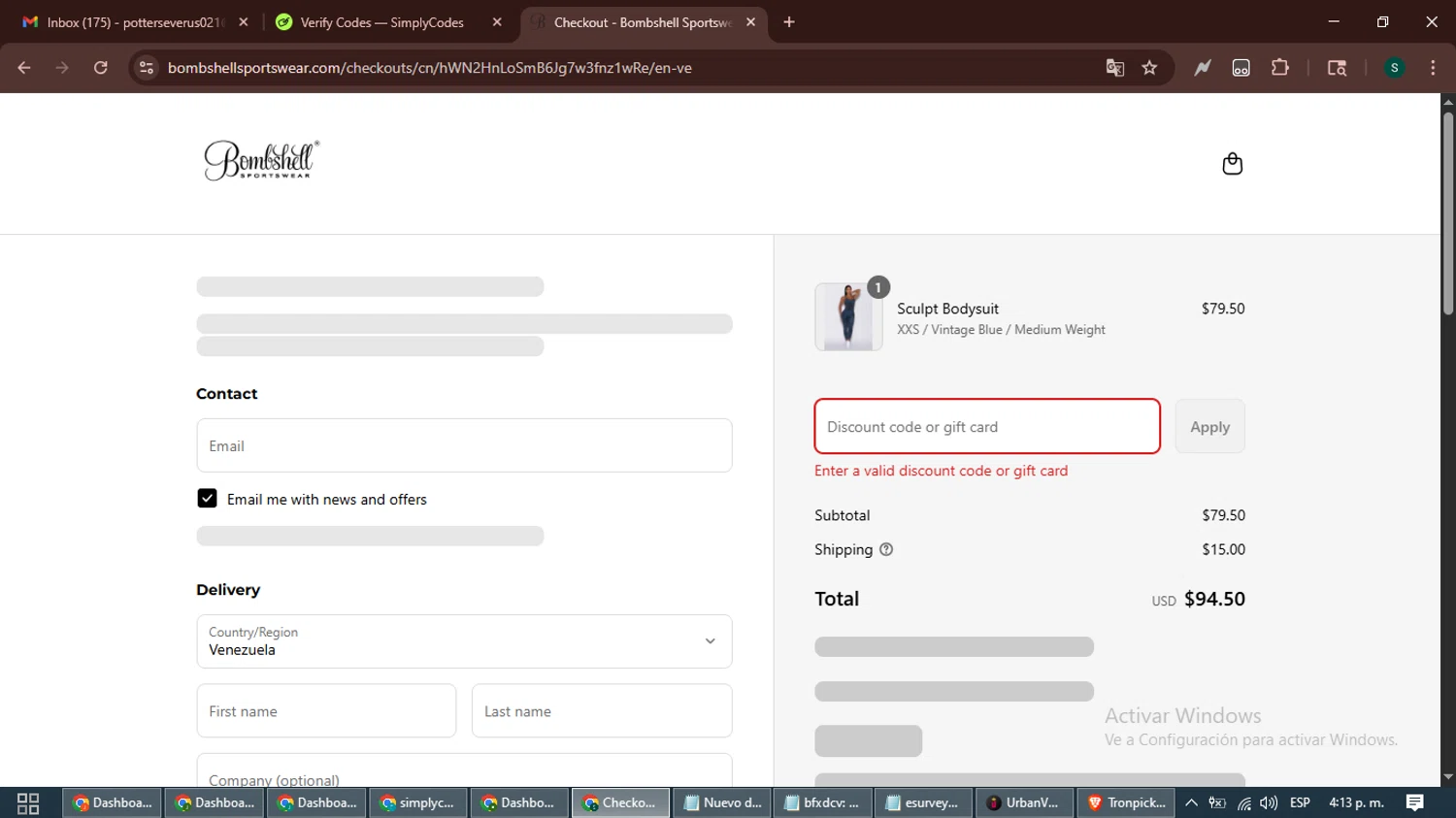Show hidden tray icons chevron
The image size is (1456, 818).
pyautogui.click(x=1191, y=803)
